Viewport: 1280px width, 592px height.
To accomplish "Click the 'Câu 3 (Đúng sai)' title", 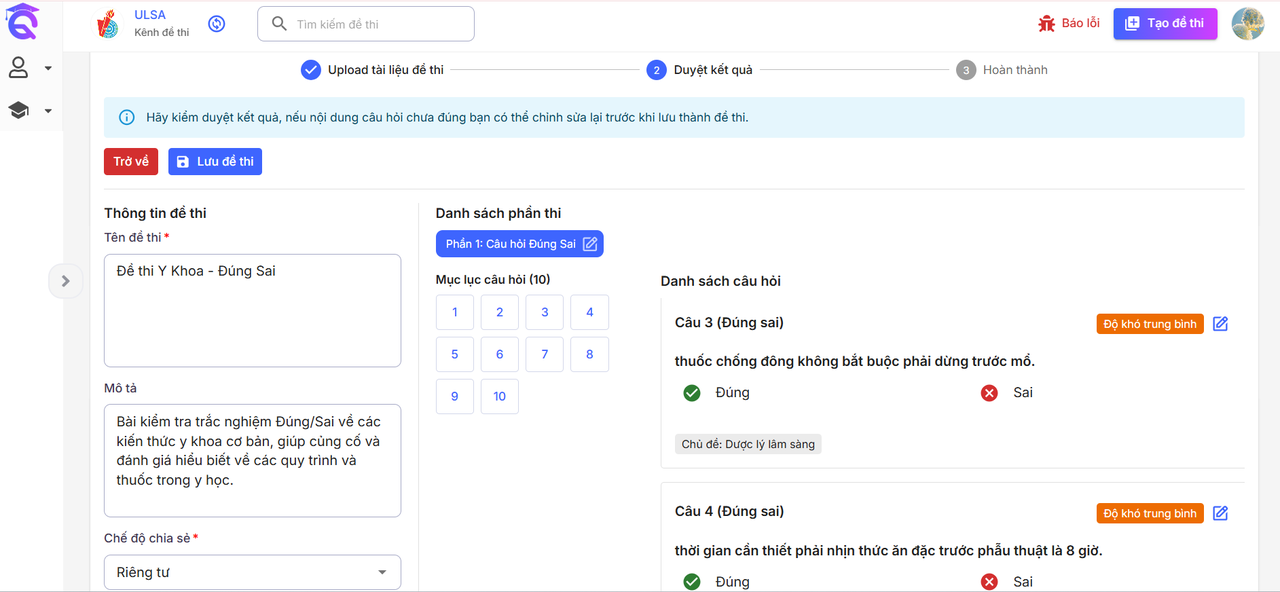I will coord(729,323).
